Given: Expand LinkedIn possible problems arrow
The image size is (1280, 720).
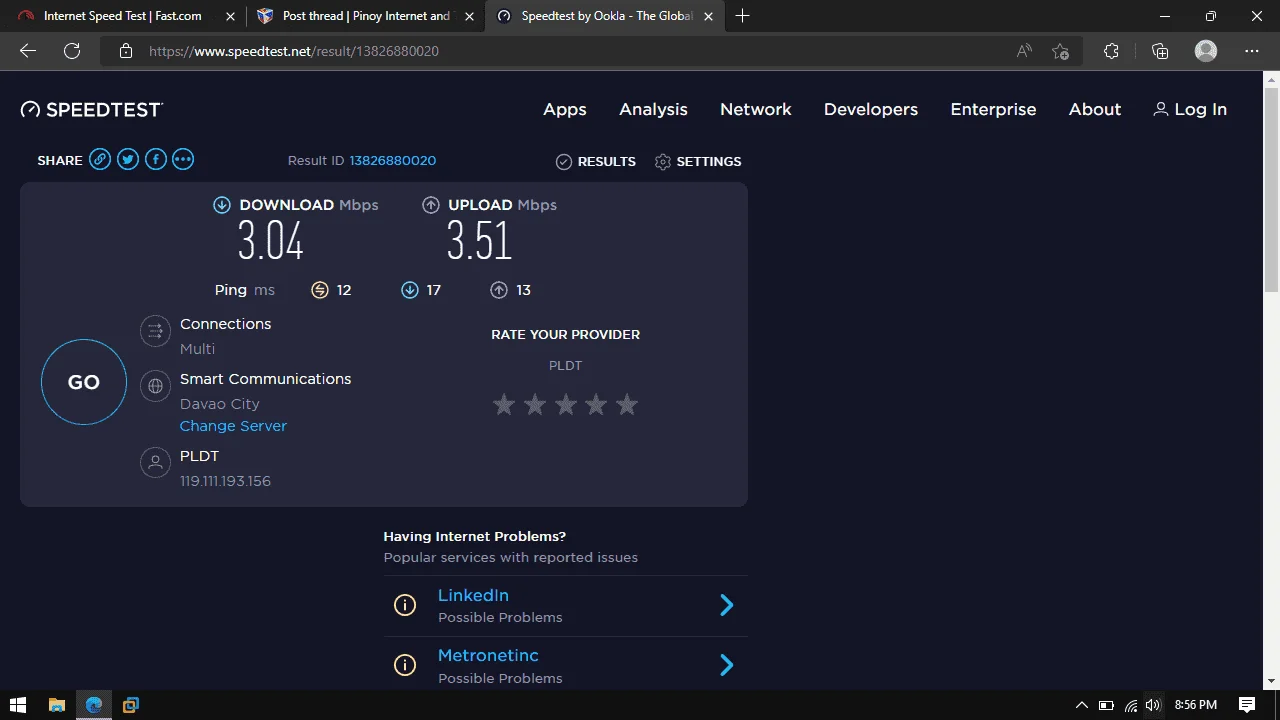Looking at the screenshot, I should tap(727, 605).
